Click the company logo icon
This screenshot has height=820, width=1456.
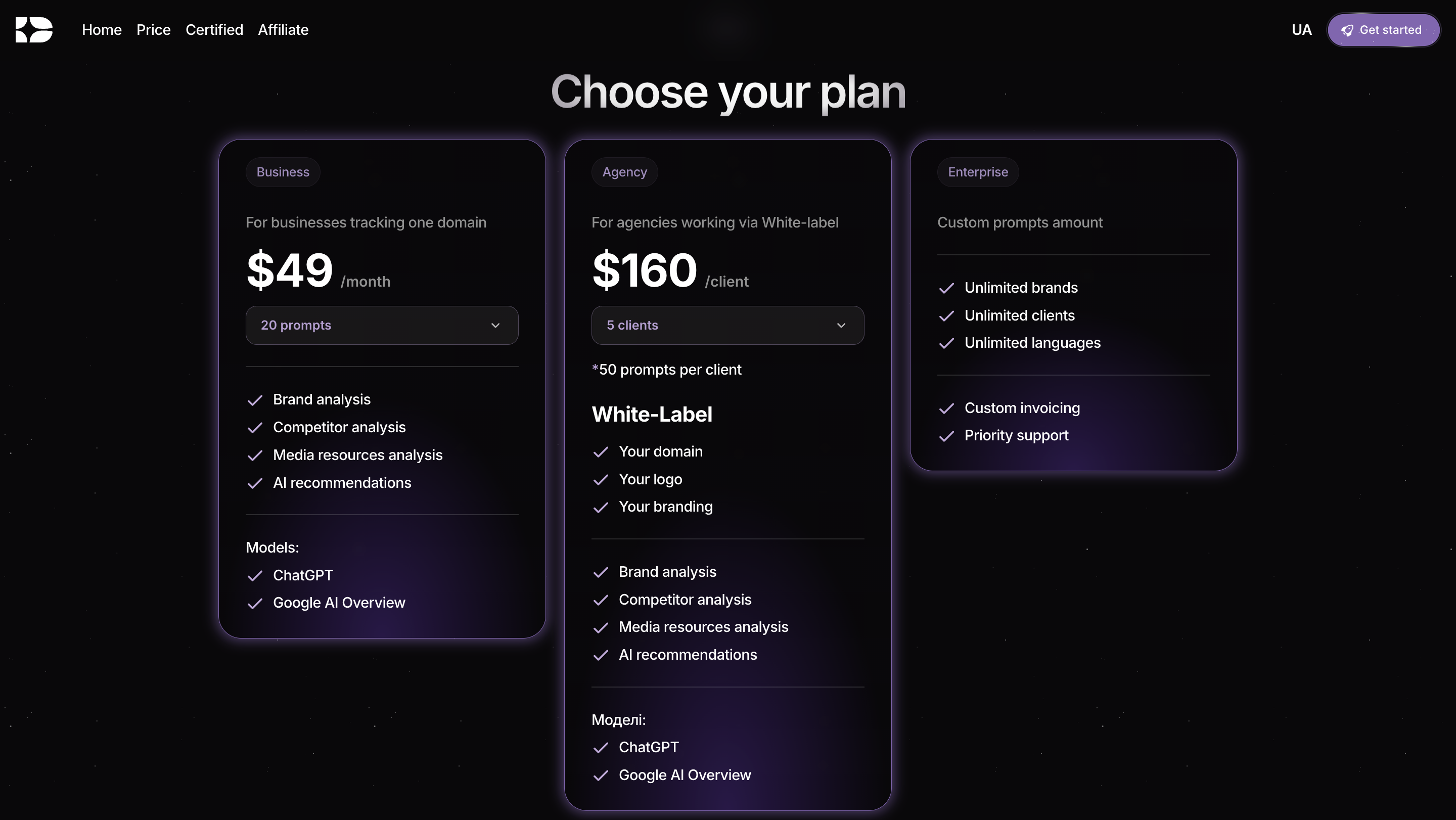(34, 29)
